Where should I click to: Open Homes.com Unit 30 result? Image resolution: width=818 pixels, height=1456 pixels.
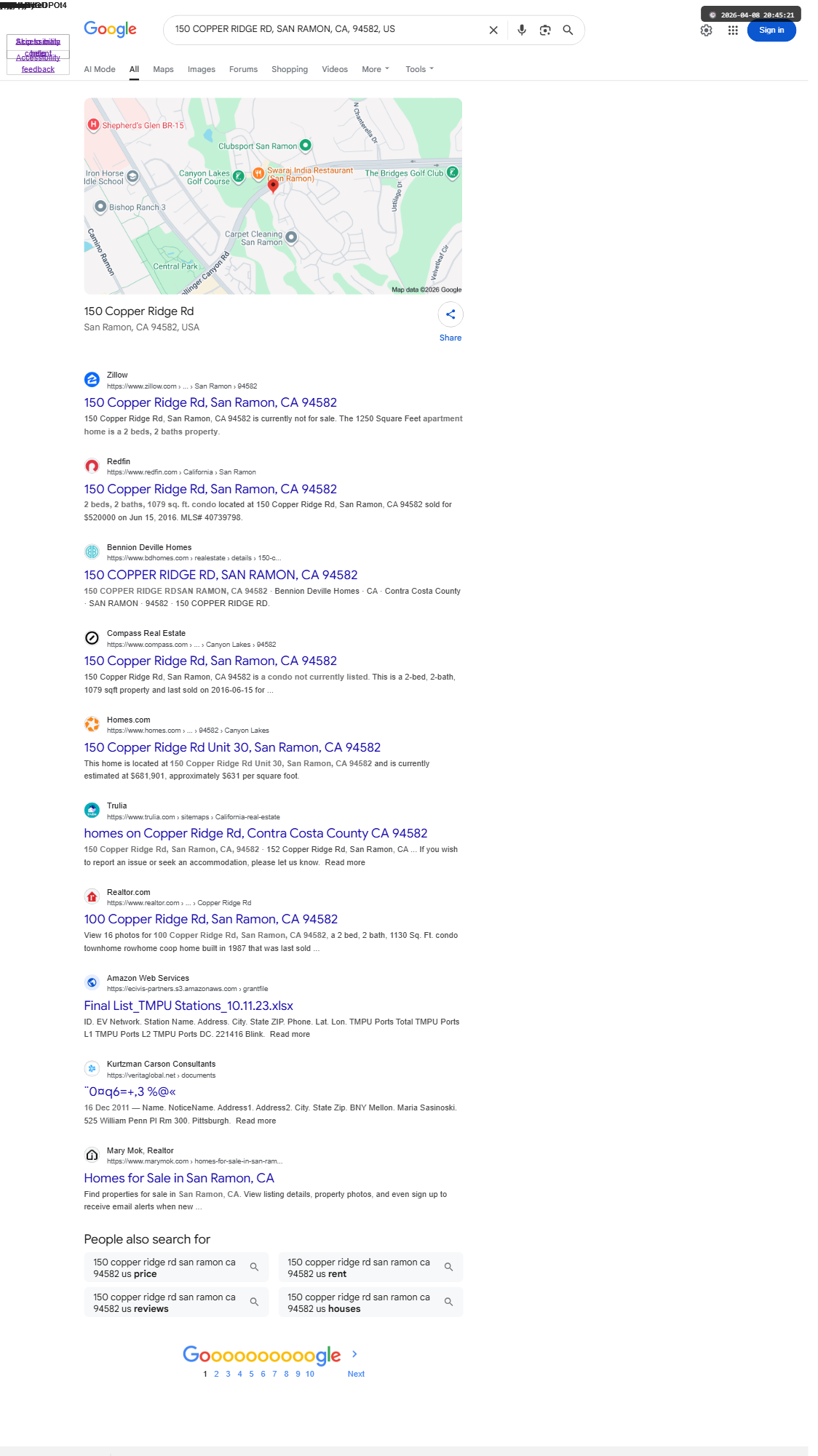tap(232, 747)
